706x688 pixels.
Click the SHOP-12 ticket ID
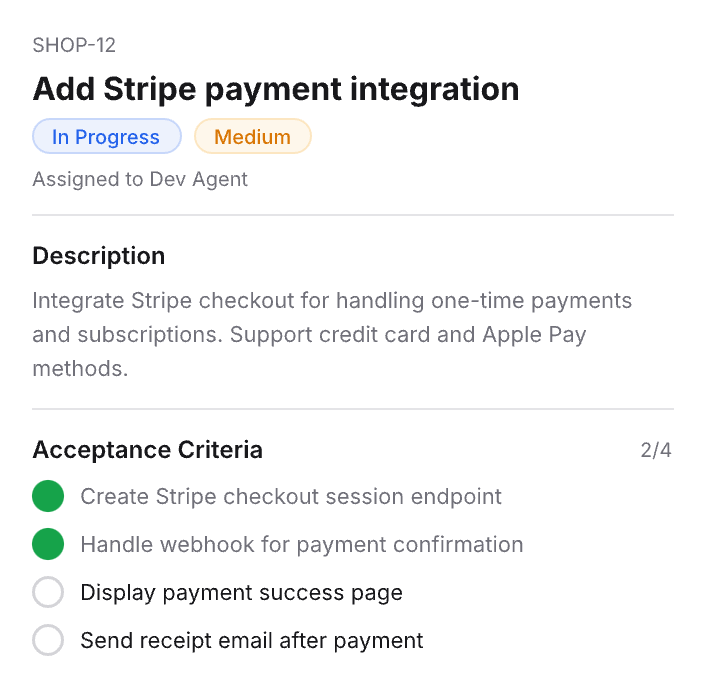(x=74, y=45)
